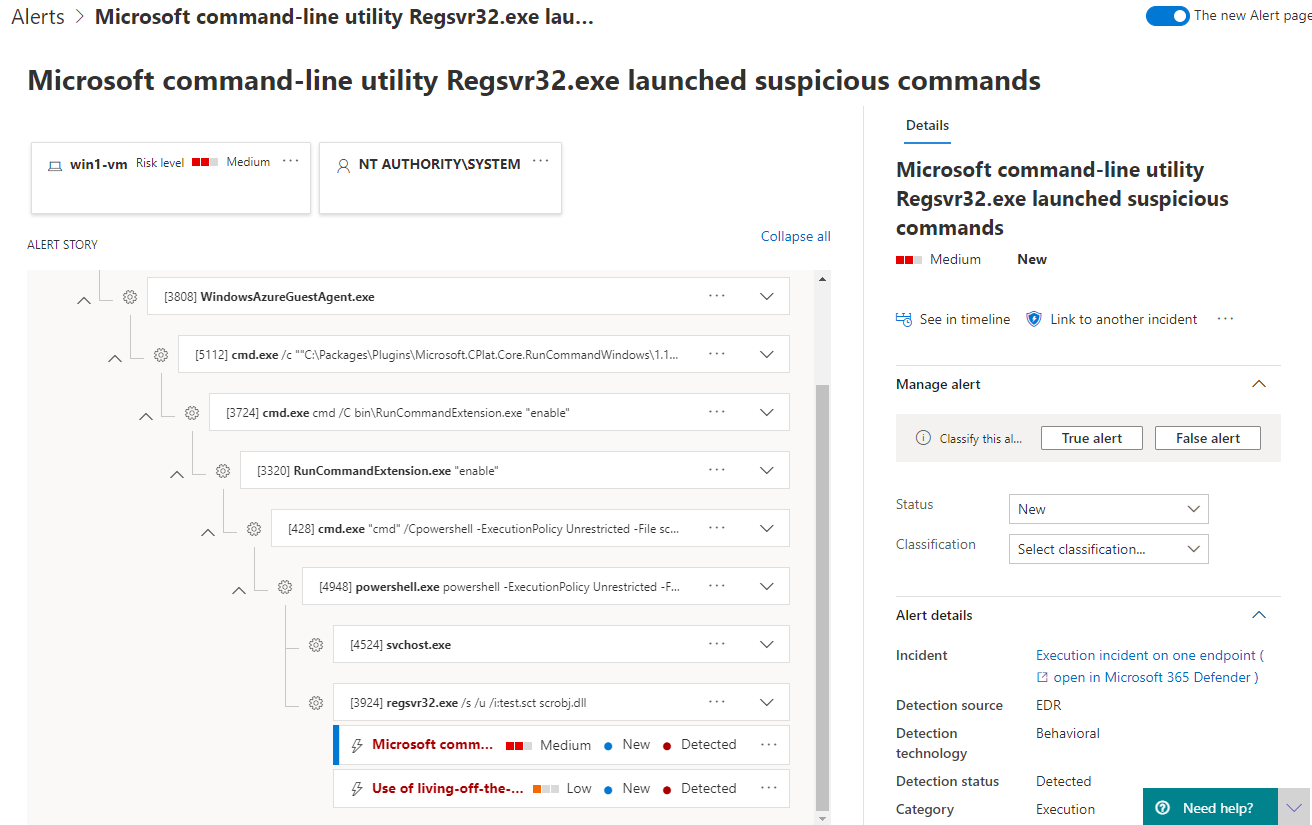Click the False alert button
Screen dimensions: 1312x825
(x=1207, y=438)
